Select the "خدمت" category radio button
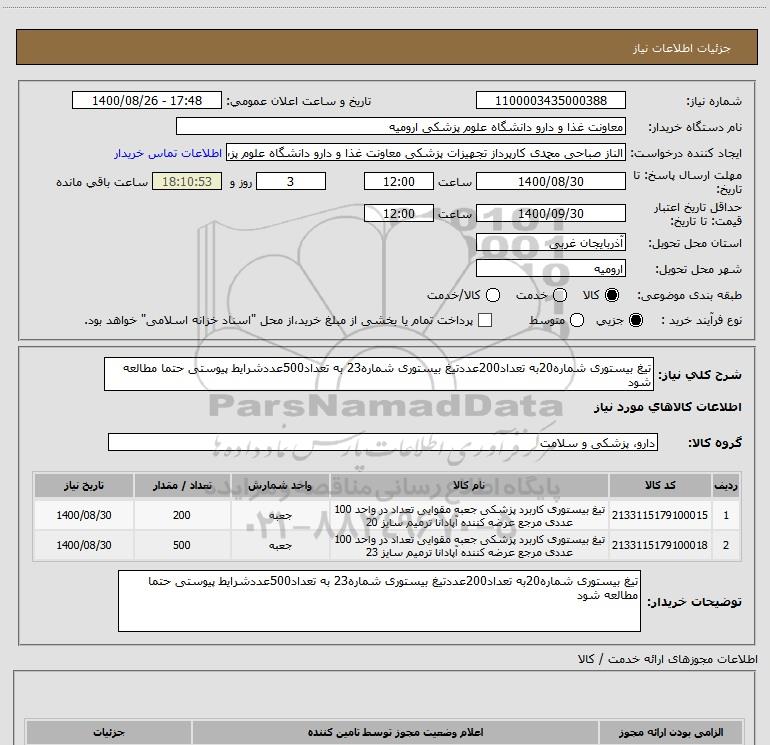 click(x=559, y=296)
